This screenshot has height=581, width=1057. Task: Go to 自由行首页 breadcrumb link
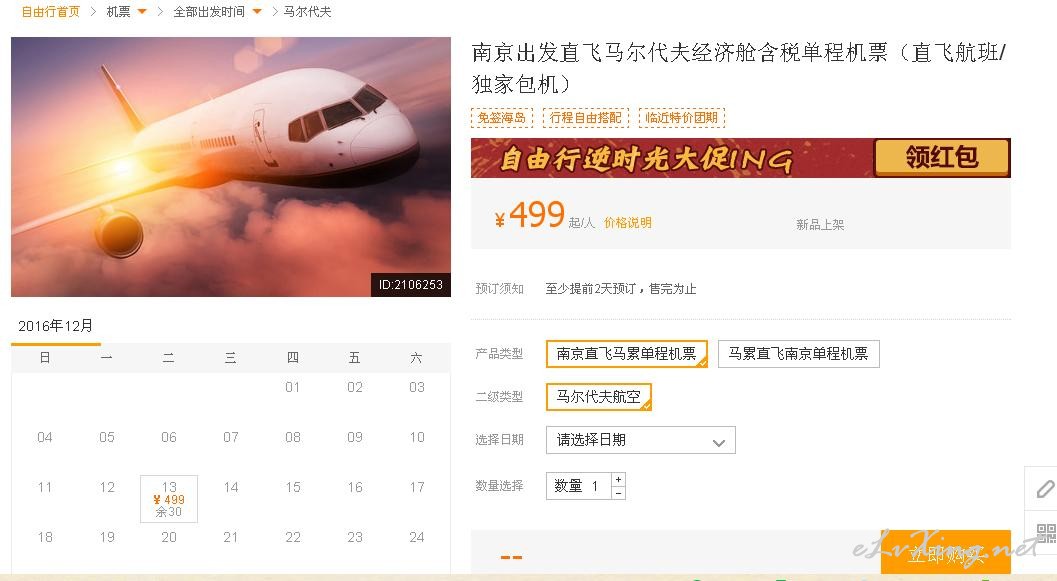(x=51, y=11)
